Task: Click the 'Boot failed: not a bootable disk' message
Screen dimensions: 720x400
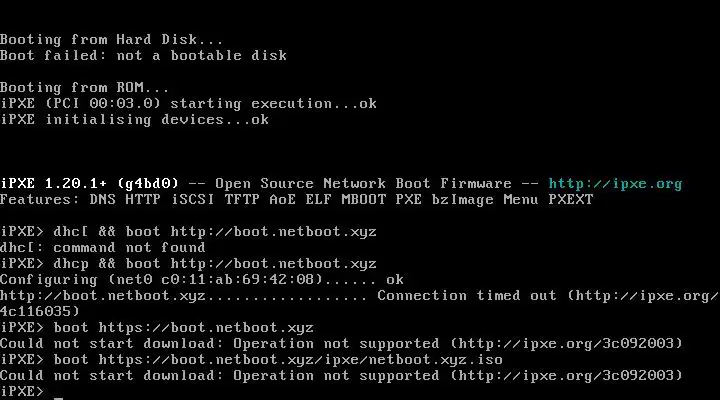Action: point(143,56)
